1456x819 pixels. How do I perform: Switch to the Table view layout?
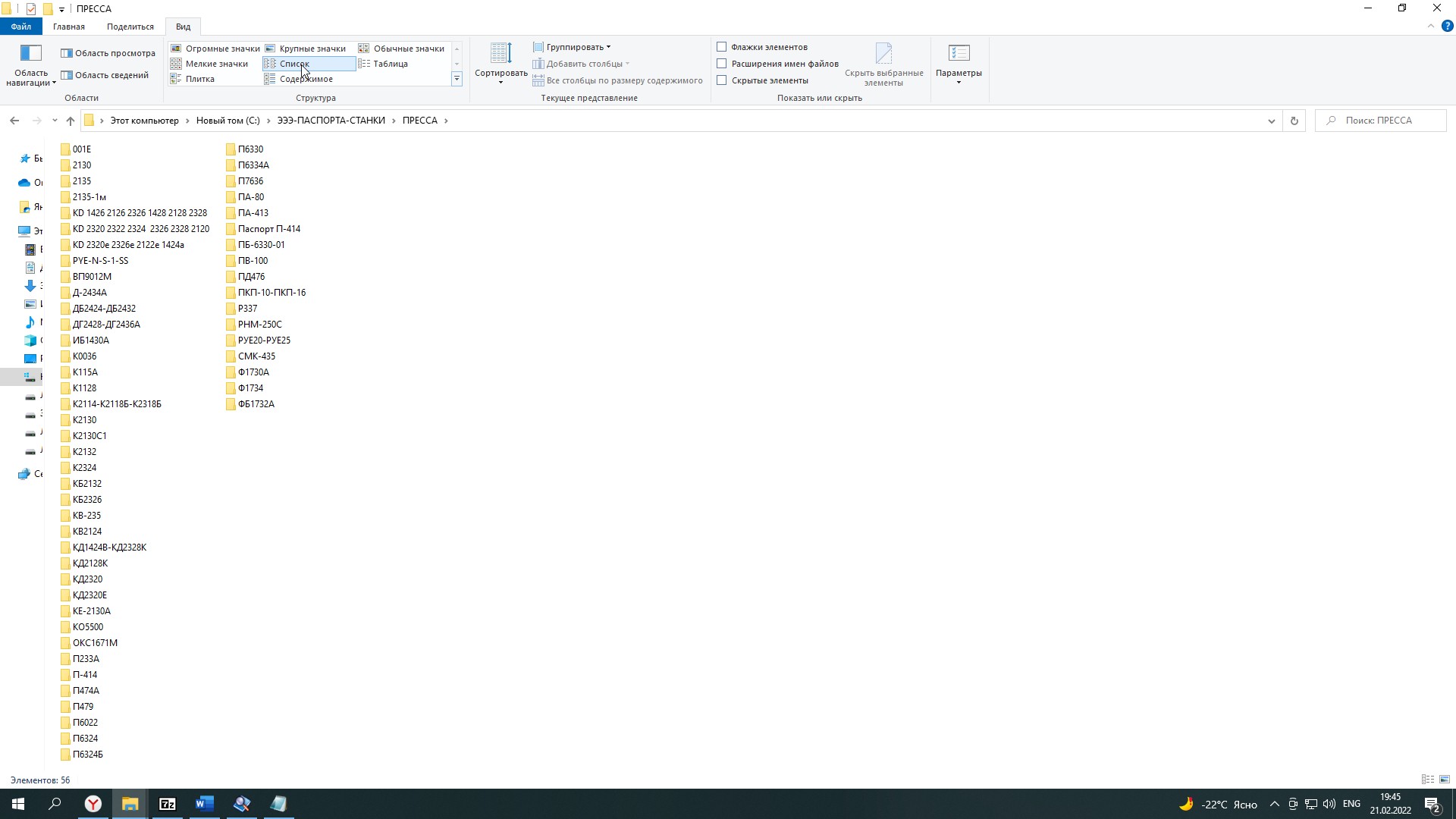coord(390,64)
